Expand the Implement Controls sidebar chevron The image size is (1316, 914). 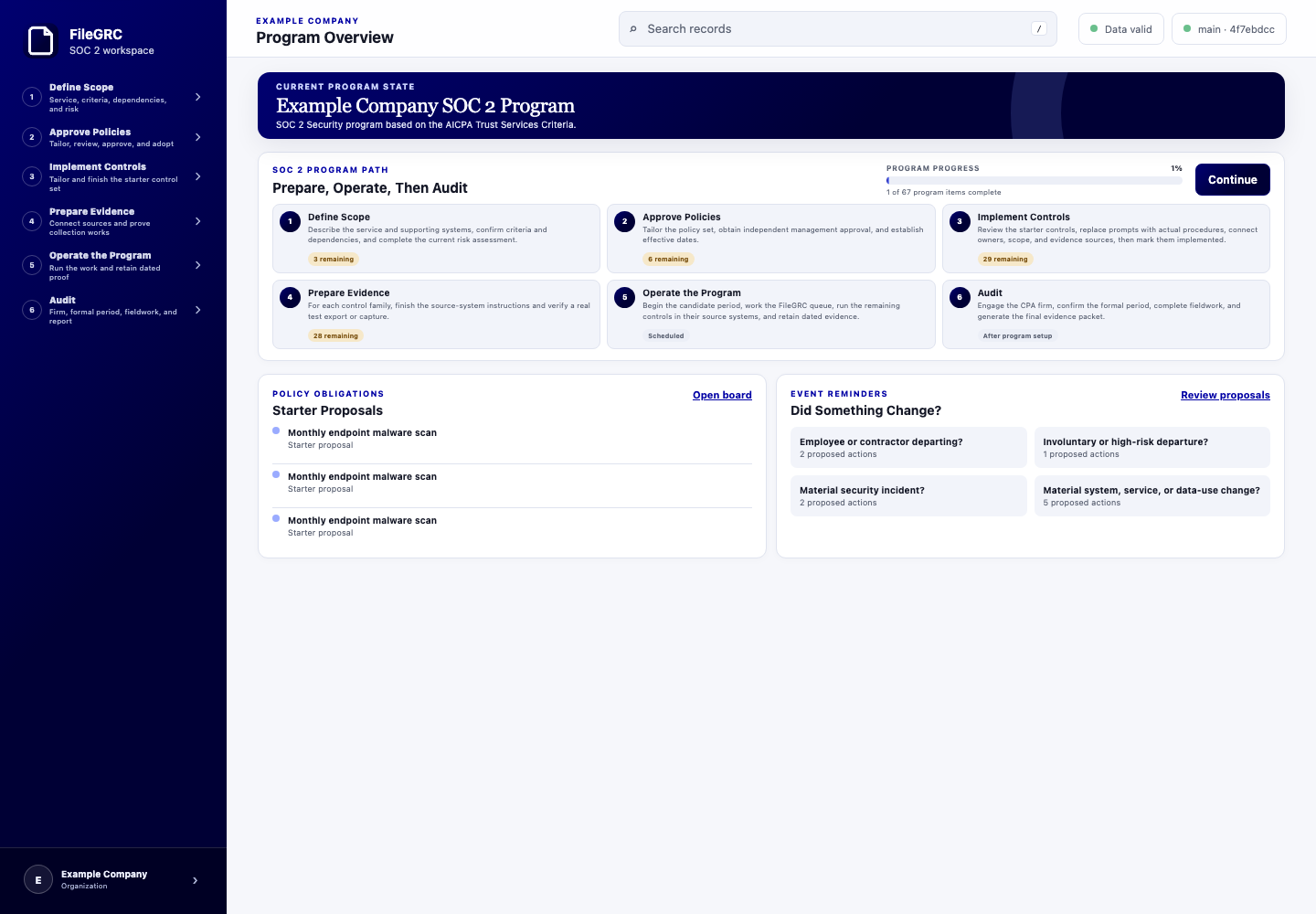(198, 176)
